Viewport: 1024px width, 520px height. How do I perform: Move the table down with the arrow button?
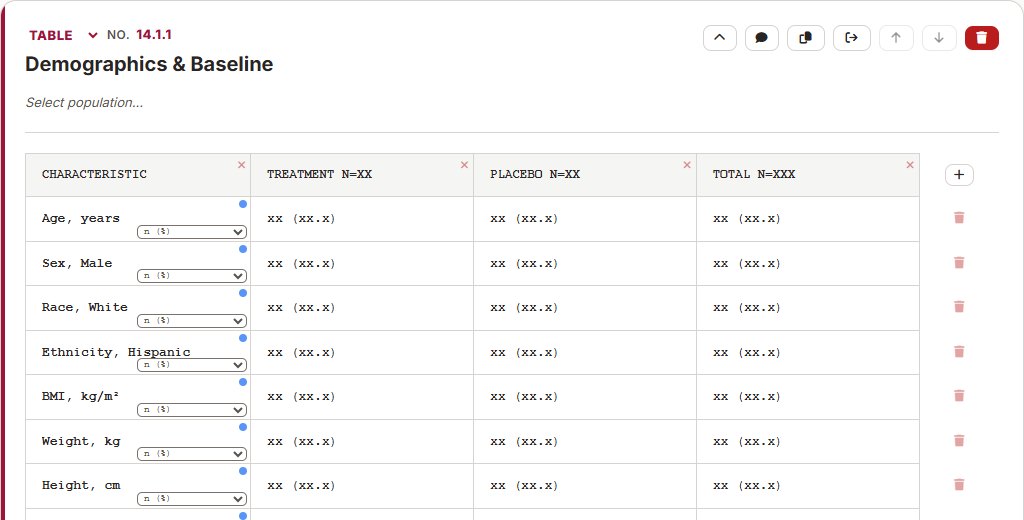[939, 38]
